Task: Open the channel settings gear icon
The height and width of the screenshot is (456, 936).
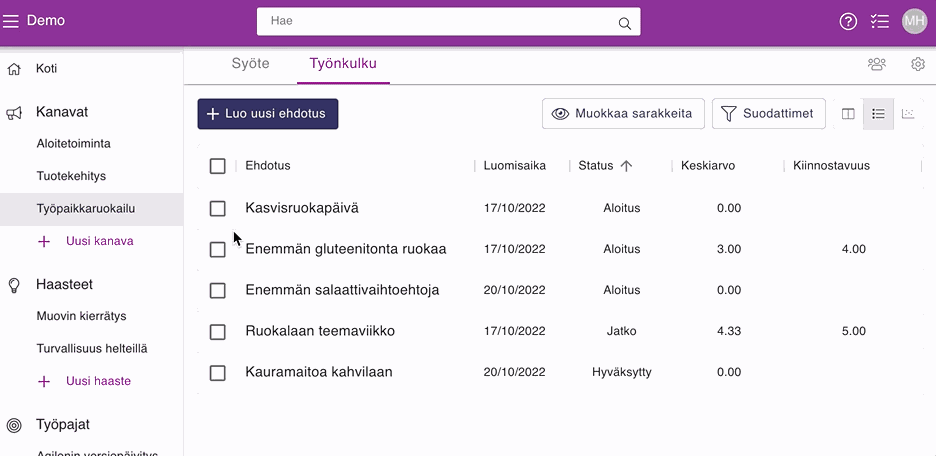Action: point(918,64)
